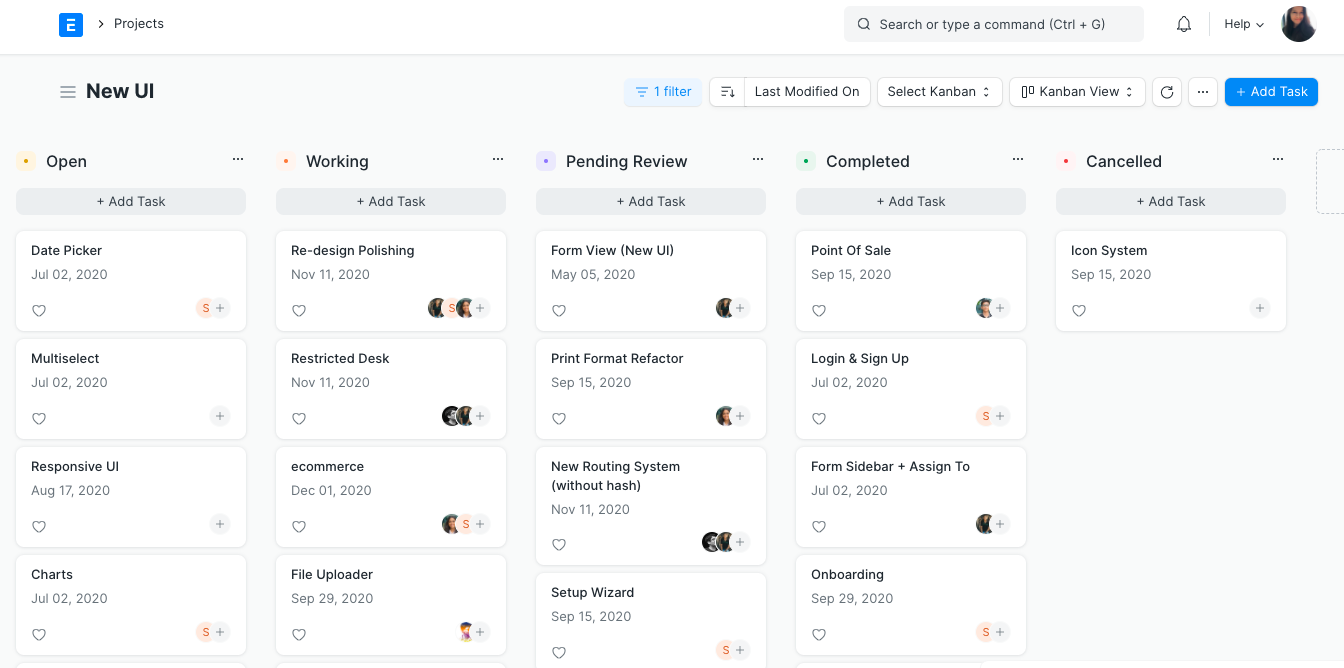Like the Restricted Desk task

(x=299, y=419)
